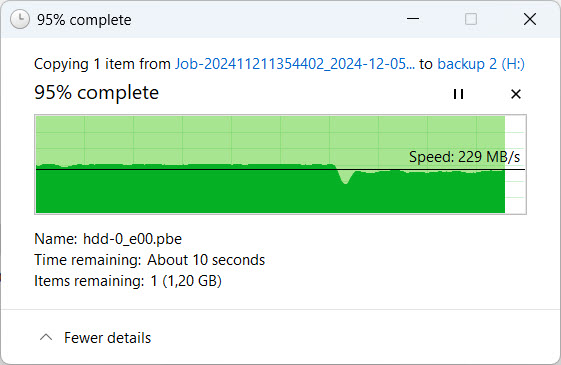
Task: Click the unfilled end of progress graph
Action: (x=515, y=165)
